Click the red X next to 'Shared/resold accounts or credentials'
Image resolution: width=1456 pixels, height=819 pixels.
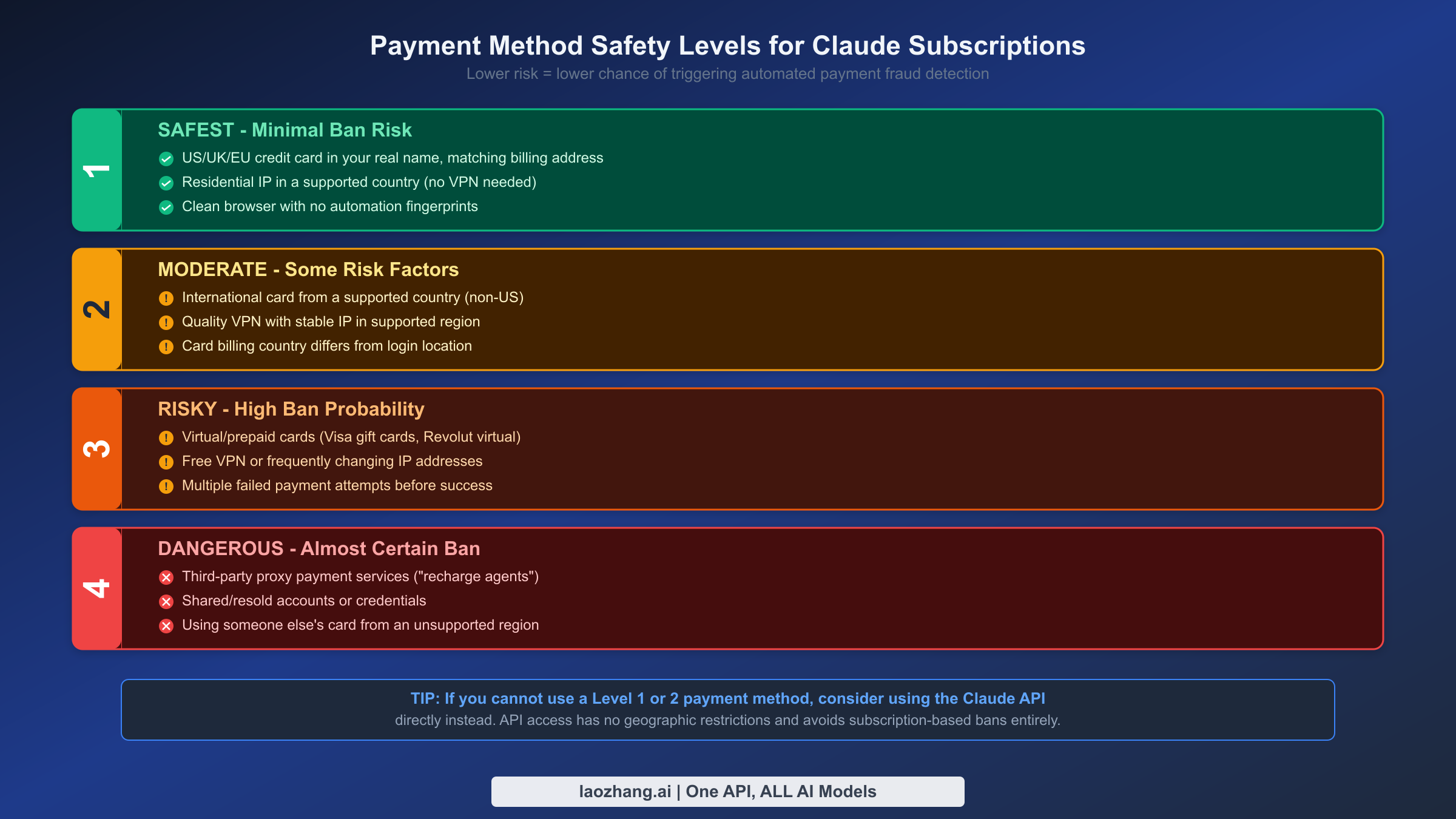point(166,602)
